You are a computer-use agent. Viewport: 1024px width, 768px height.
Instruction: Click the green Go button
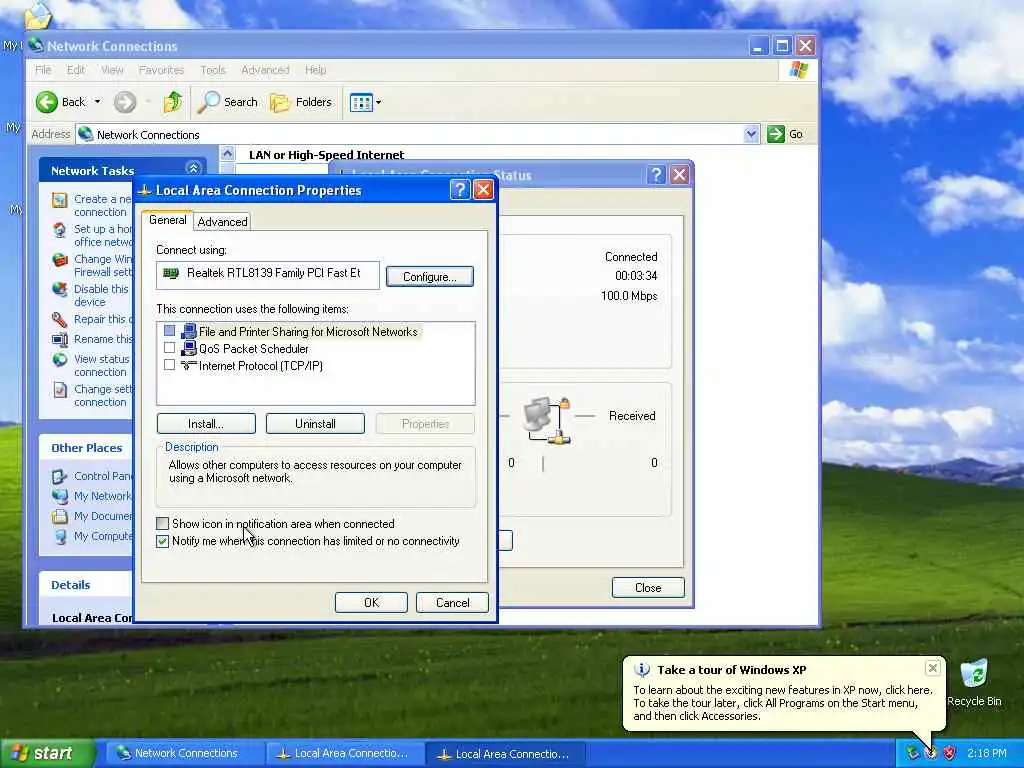pyautogui.click(x=786, y=135)
